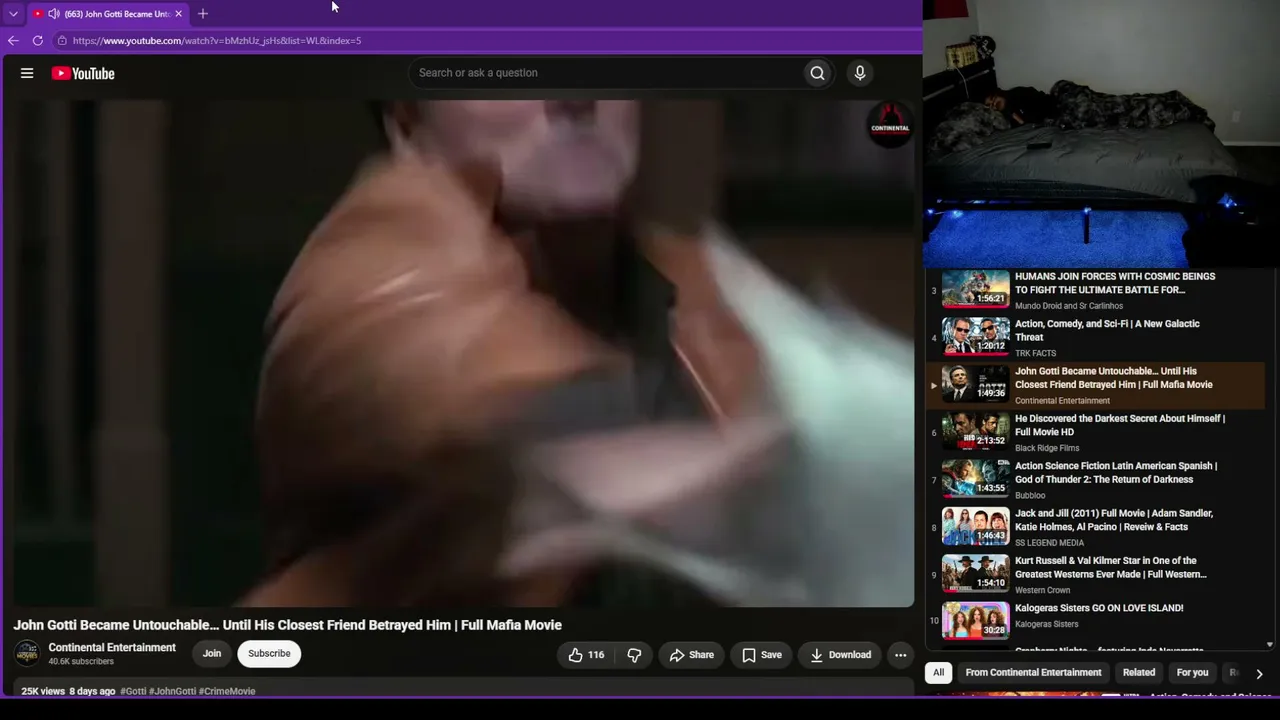Screen dimensions: 1280x720
Task: Select the For you filter chip
Action: [1192, 673]
